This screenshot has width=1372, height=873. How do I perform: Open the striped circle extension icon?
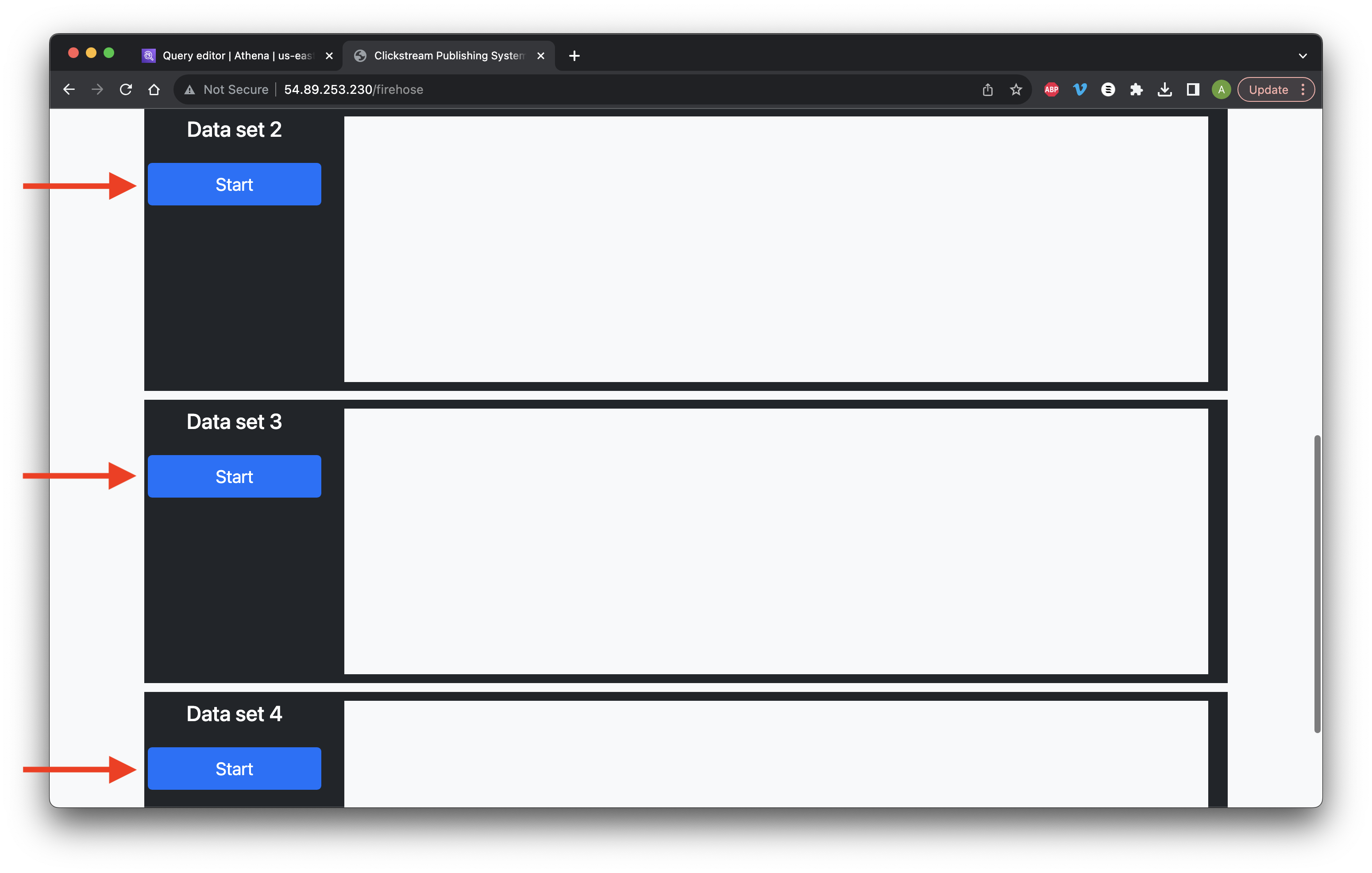pos(1108,89)
